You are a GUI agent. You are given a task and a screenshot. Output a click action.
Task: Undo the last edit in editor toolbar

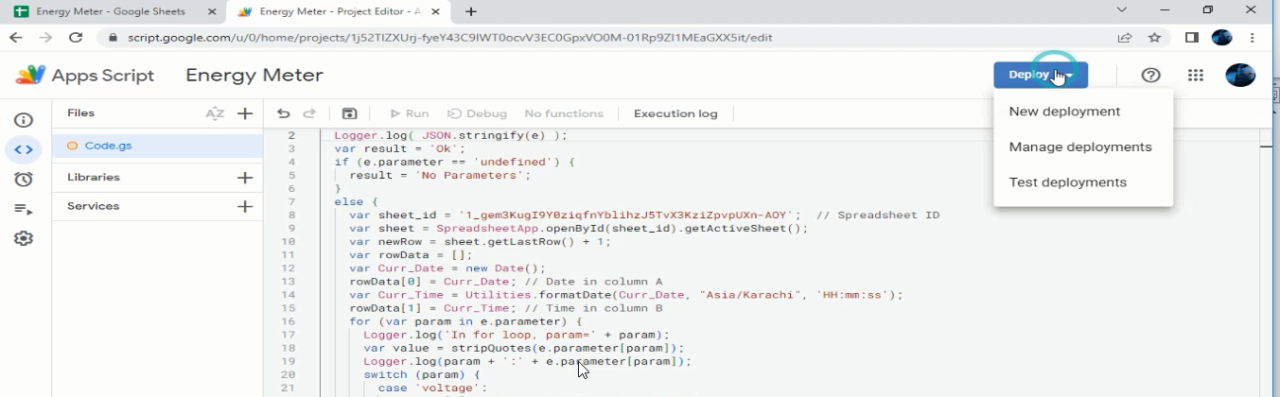pyautogui.click(x=284, y=114)
